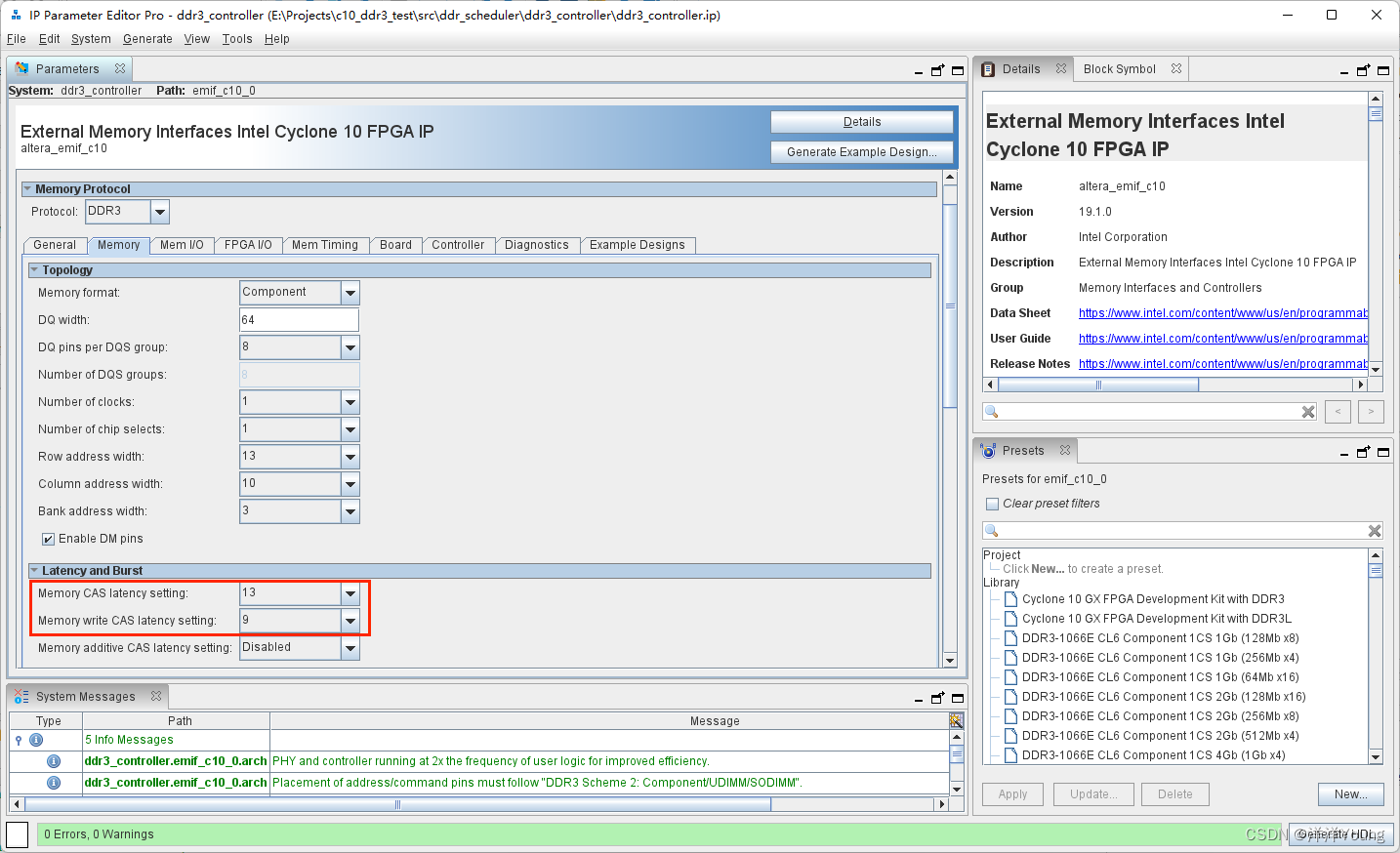Open the Bank address width dropdown
Image resolution: width=1400 pixels, height=853 pixels.
(350, 511)
